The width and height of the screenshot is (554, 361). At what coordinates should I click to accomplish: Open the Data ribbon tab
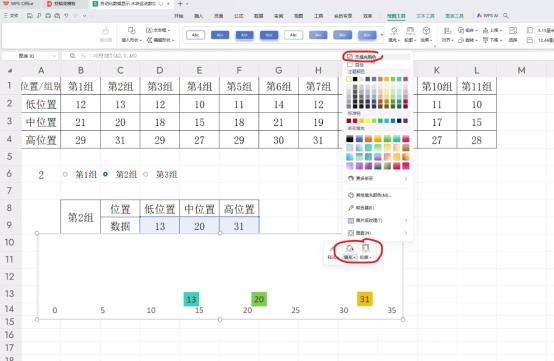259,16
